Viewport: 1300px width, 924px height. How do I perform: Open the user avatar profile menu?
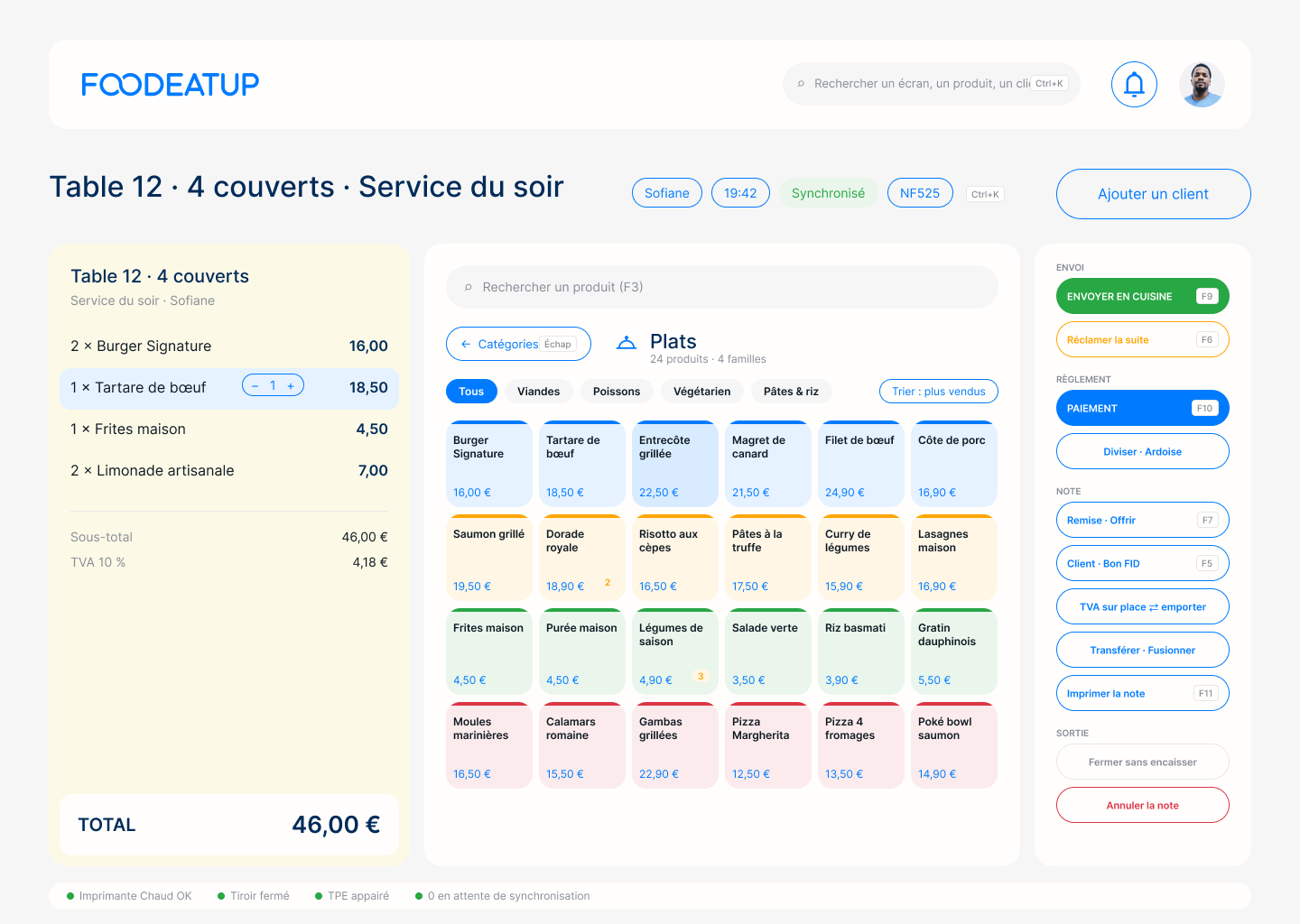tap(1202, 84)
